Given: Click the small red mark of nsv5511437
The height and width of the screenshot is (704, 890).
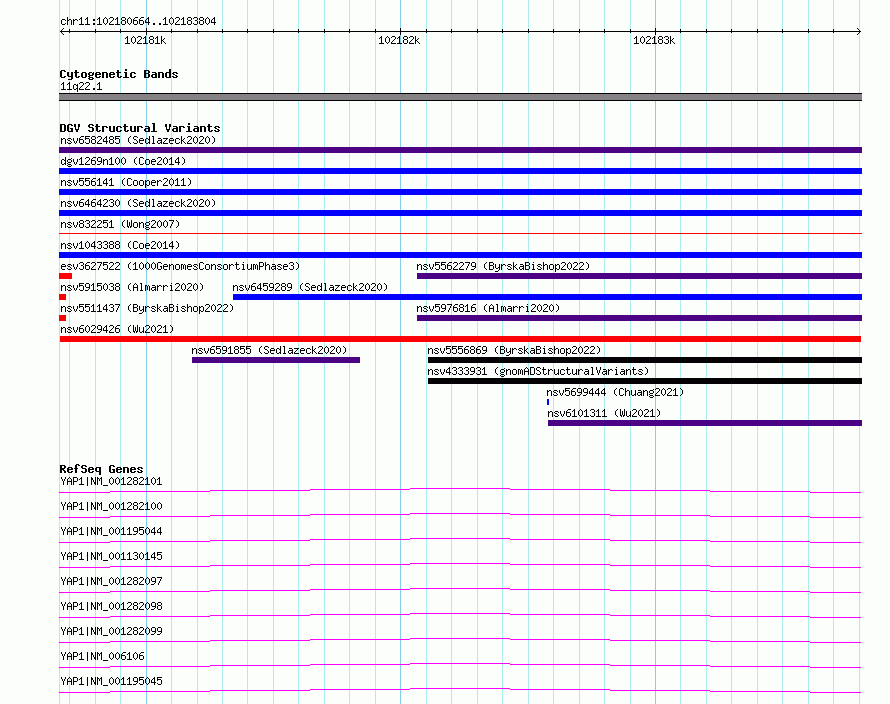Looking at the screenshot, I should pyautogui.click(x=62, y=318).
